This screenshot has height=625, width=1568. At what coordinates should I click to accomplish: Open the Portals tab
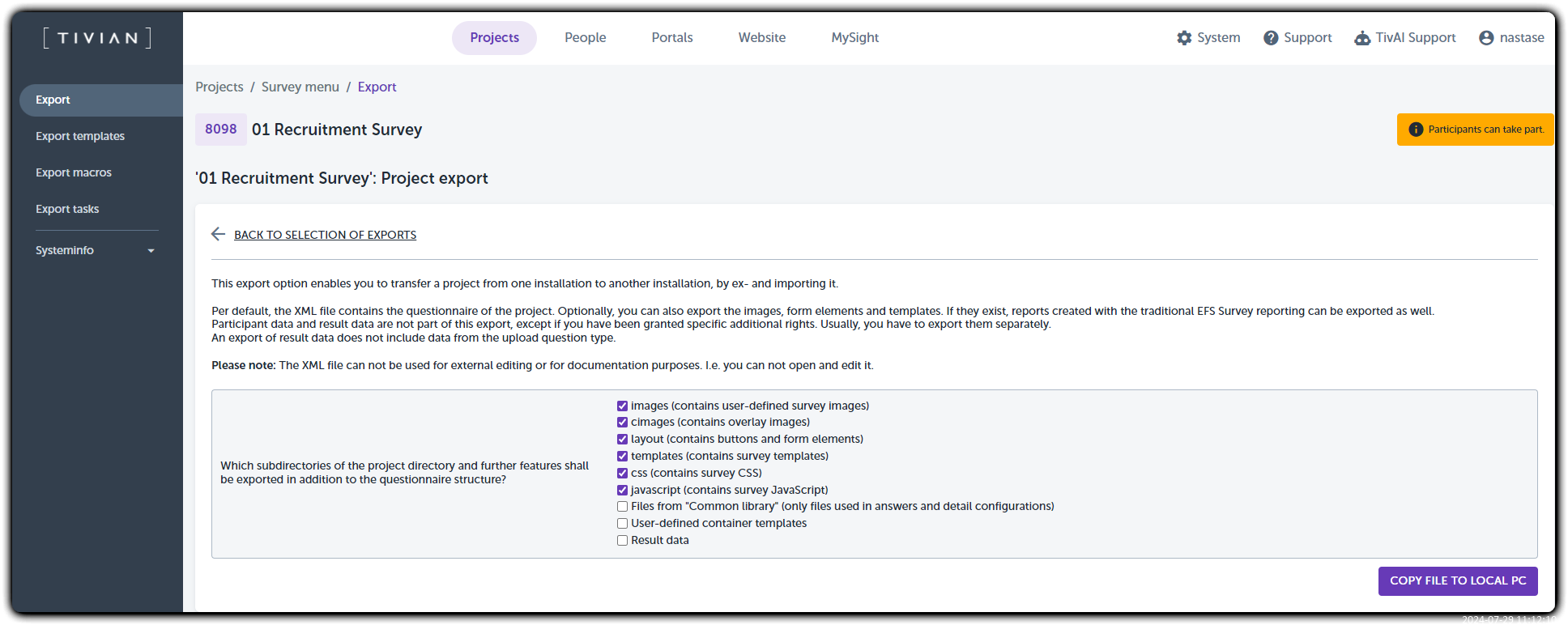672,38
